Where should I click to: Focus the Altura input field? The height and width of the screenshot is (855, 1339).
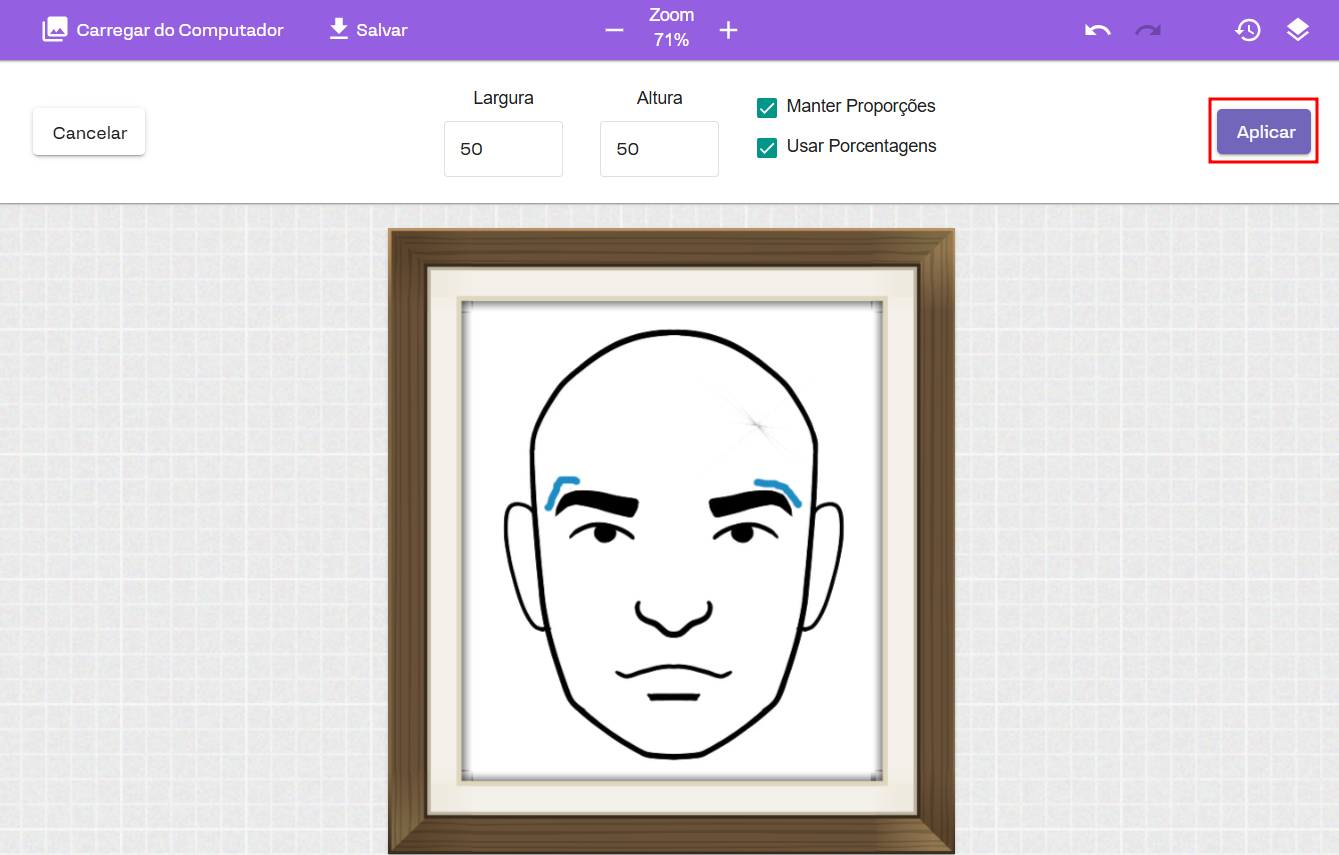(659, 149)
